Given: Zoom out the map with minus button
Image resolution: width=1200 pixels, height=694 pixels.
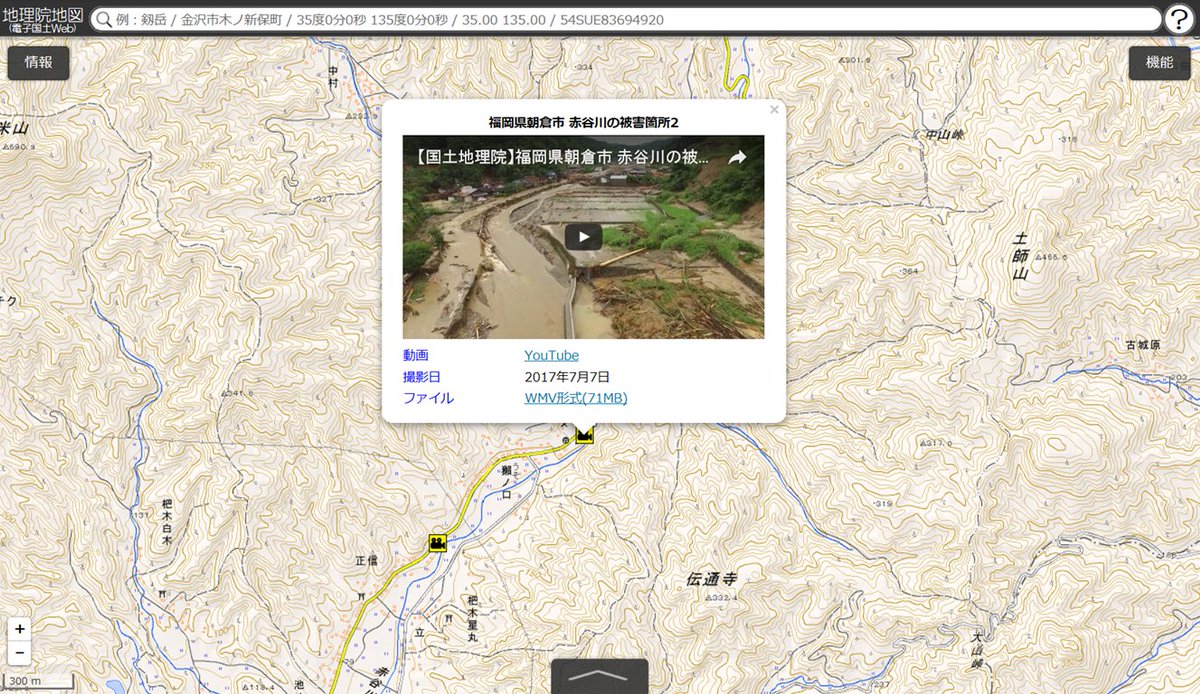Looking at the screenshot, I should (20, 654).
